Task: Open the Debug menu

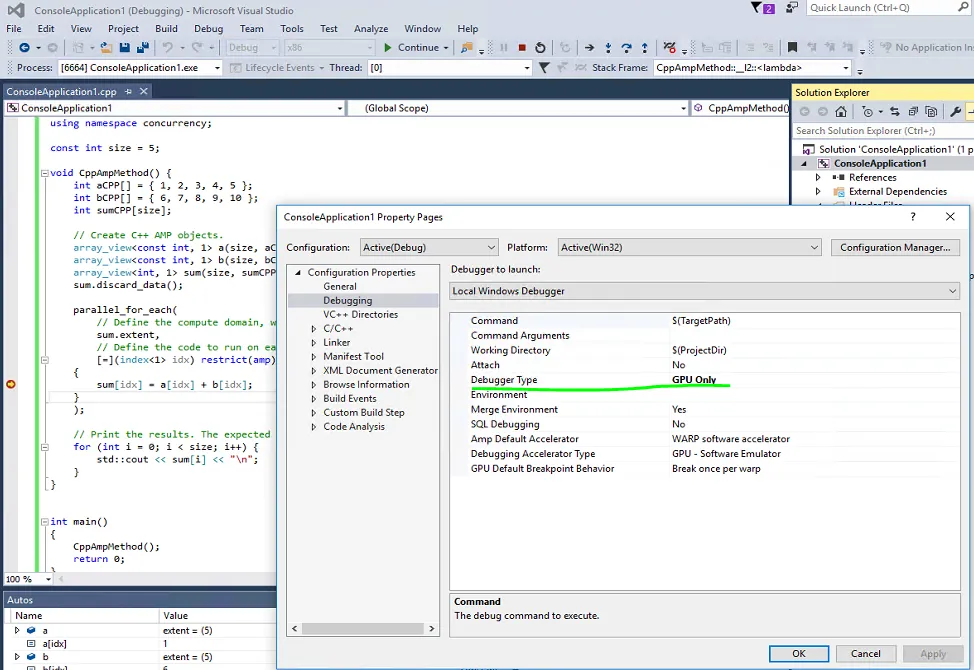Action: [208, 29]
